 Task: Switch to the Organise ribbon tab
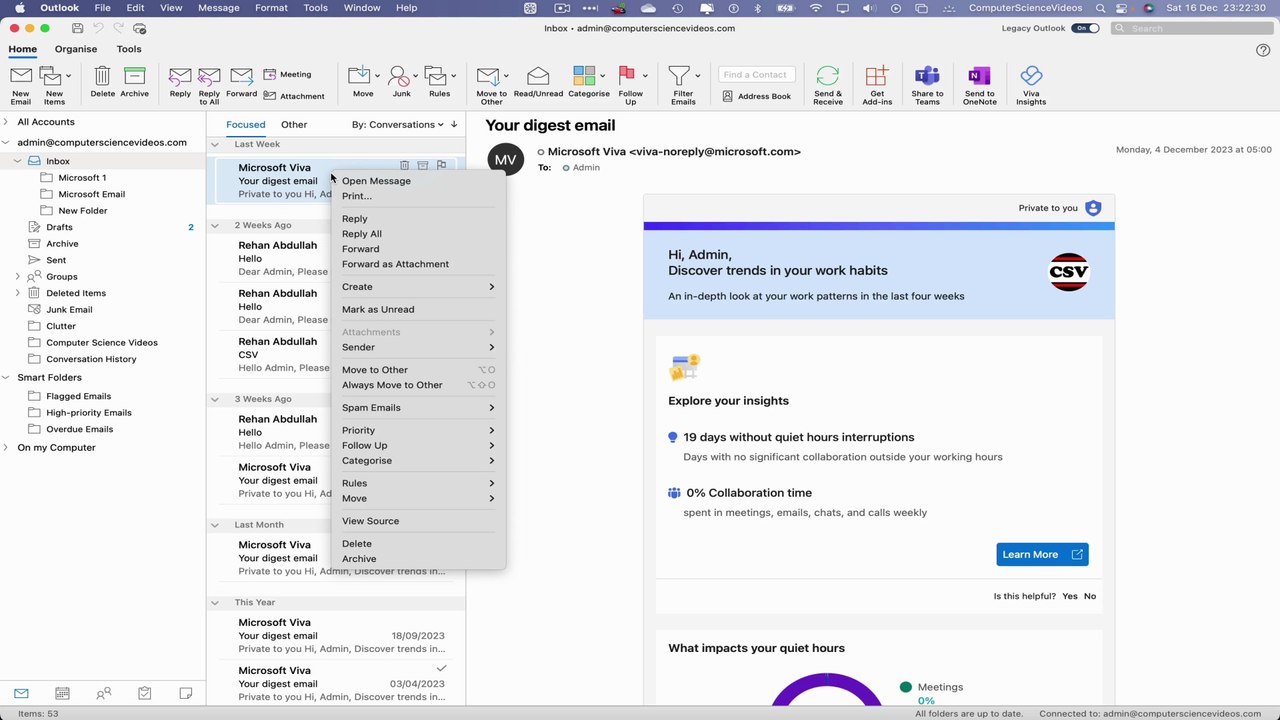pyautogui.click(x=76, y=49)
